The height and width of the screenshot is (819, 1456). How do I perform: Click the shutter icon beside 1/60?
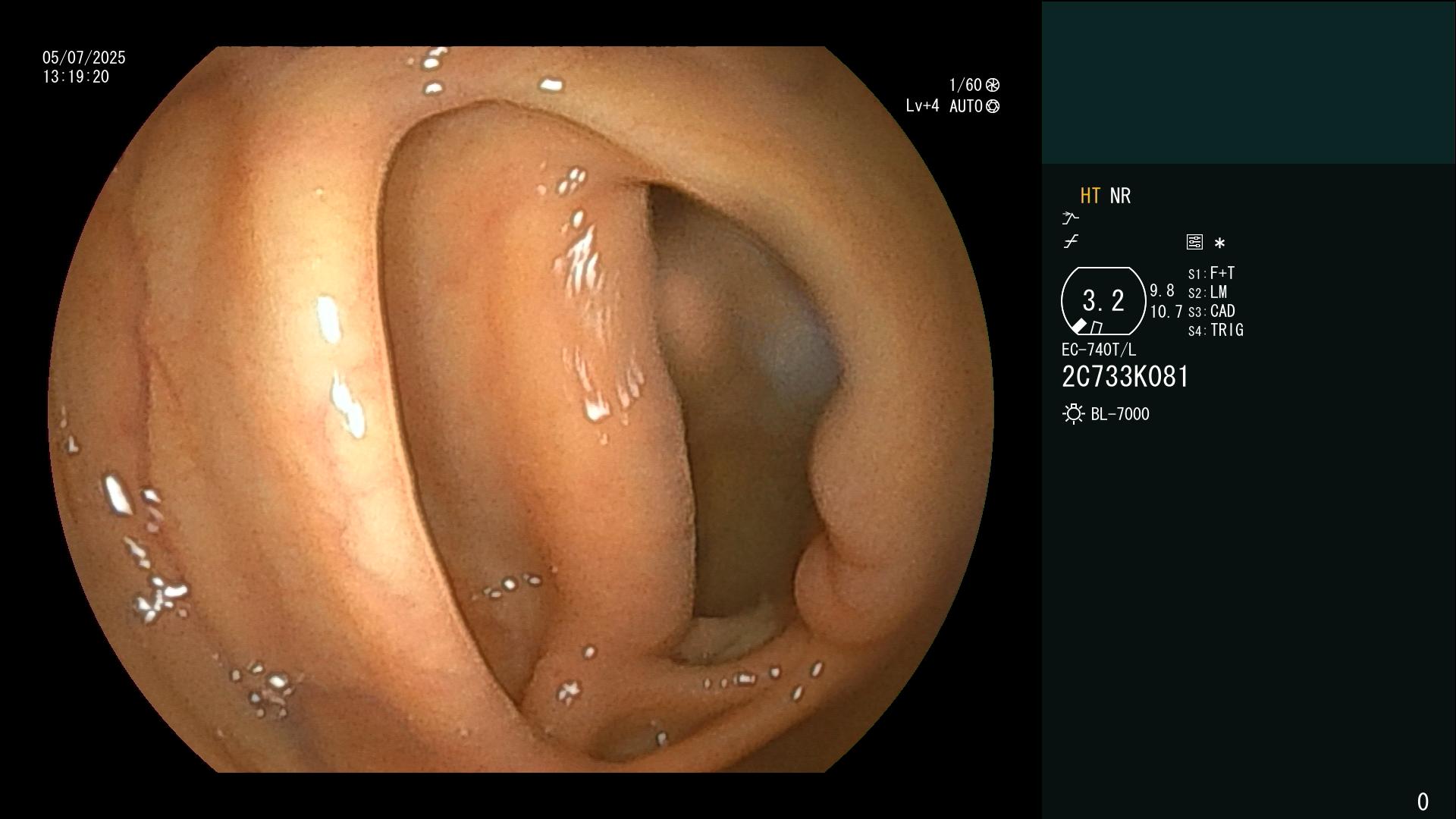tap(993, 85)
